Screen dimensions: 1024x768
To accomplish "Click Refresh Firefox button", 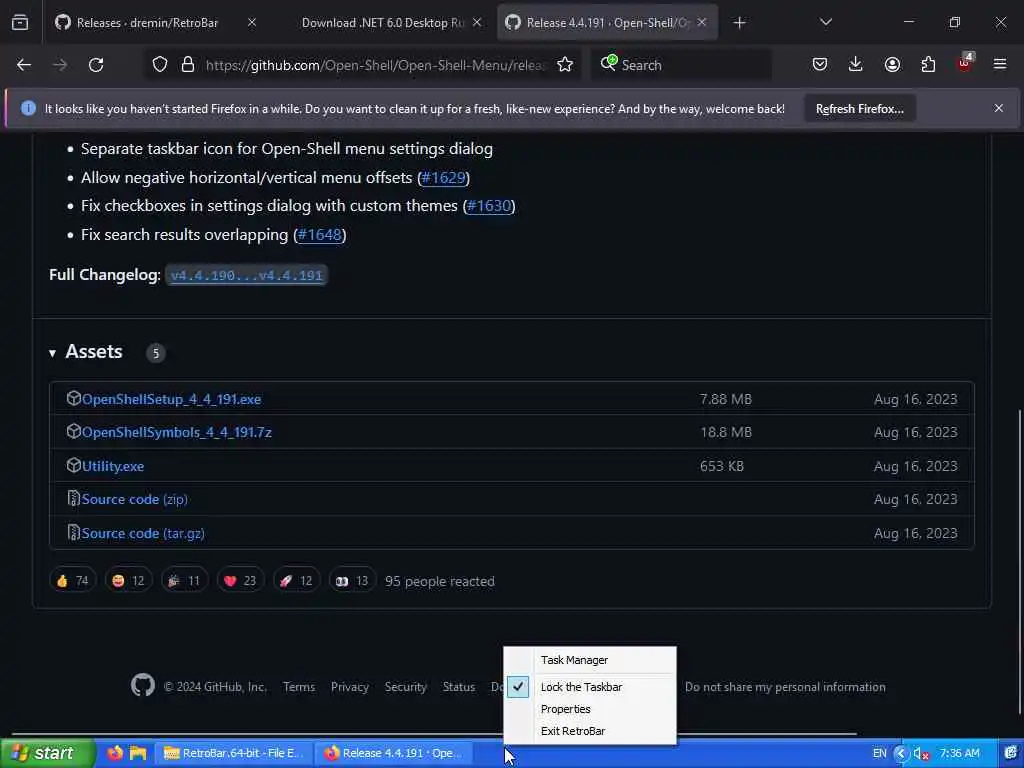I will tap(859, 108).
